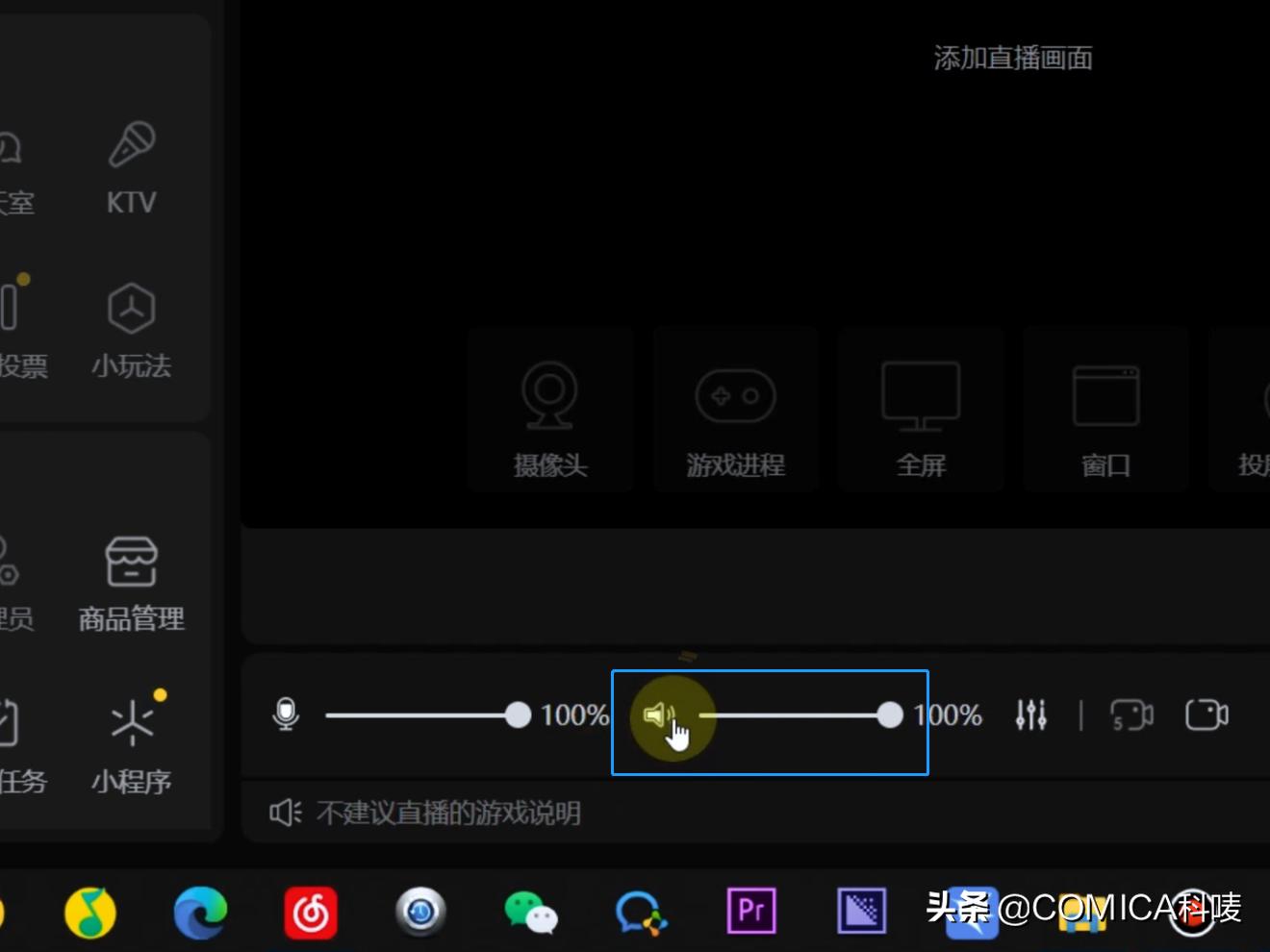Click 添加直播画面 to add stream content
The width and height of the screenshot is (1270, 952).
pos(1011,58)
